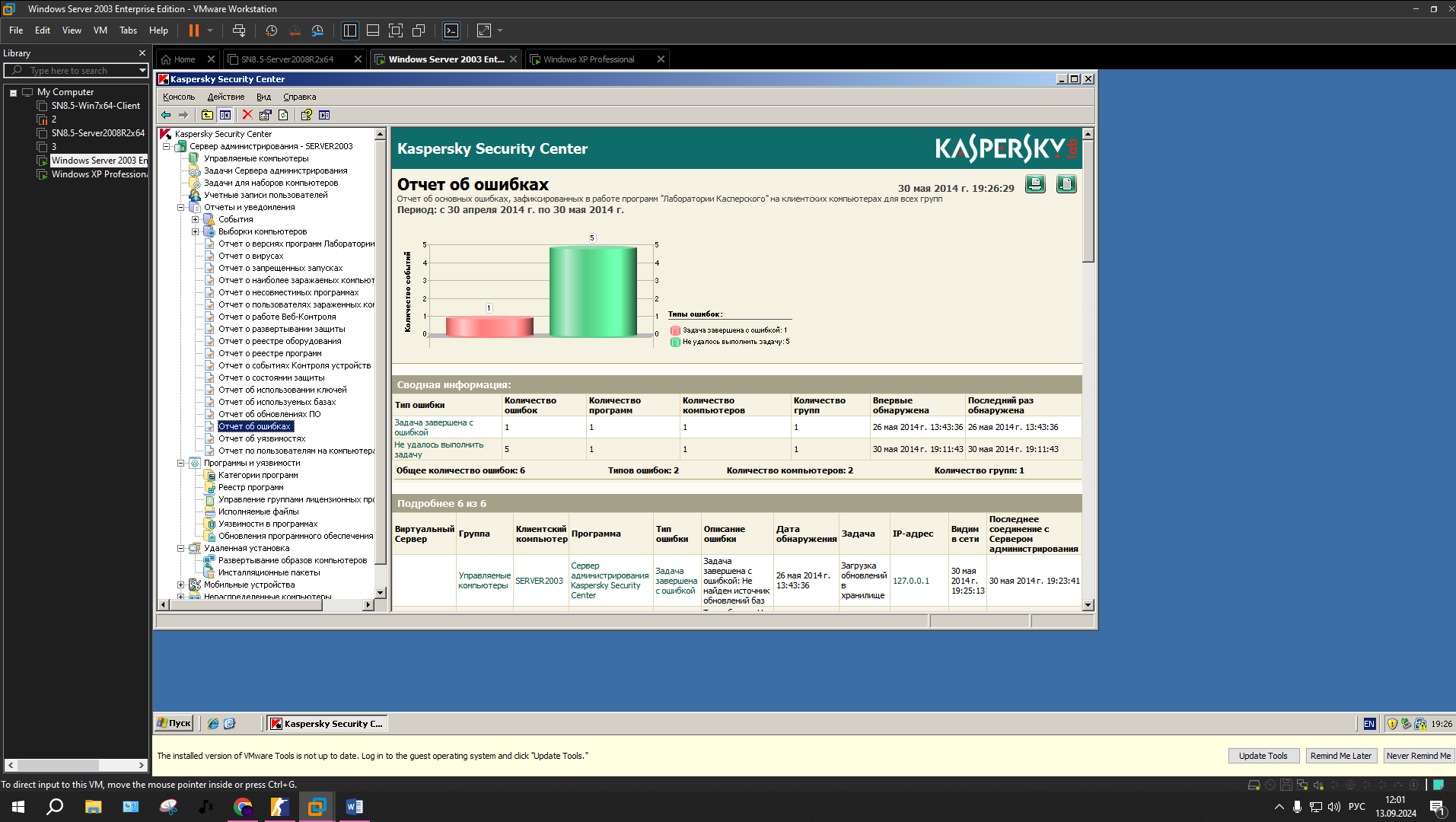Click the first green report icon beside the date
The image size is (1456, 822).
pyautogui.click(x=1035, y=184)
